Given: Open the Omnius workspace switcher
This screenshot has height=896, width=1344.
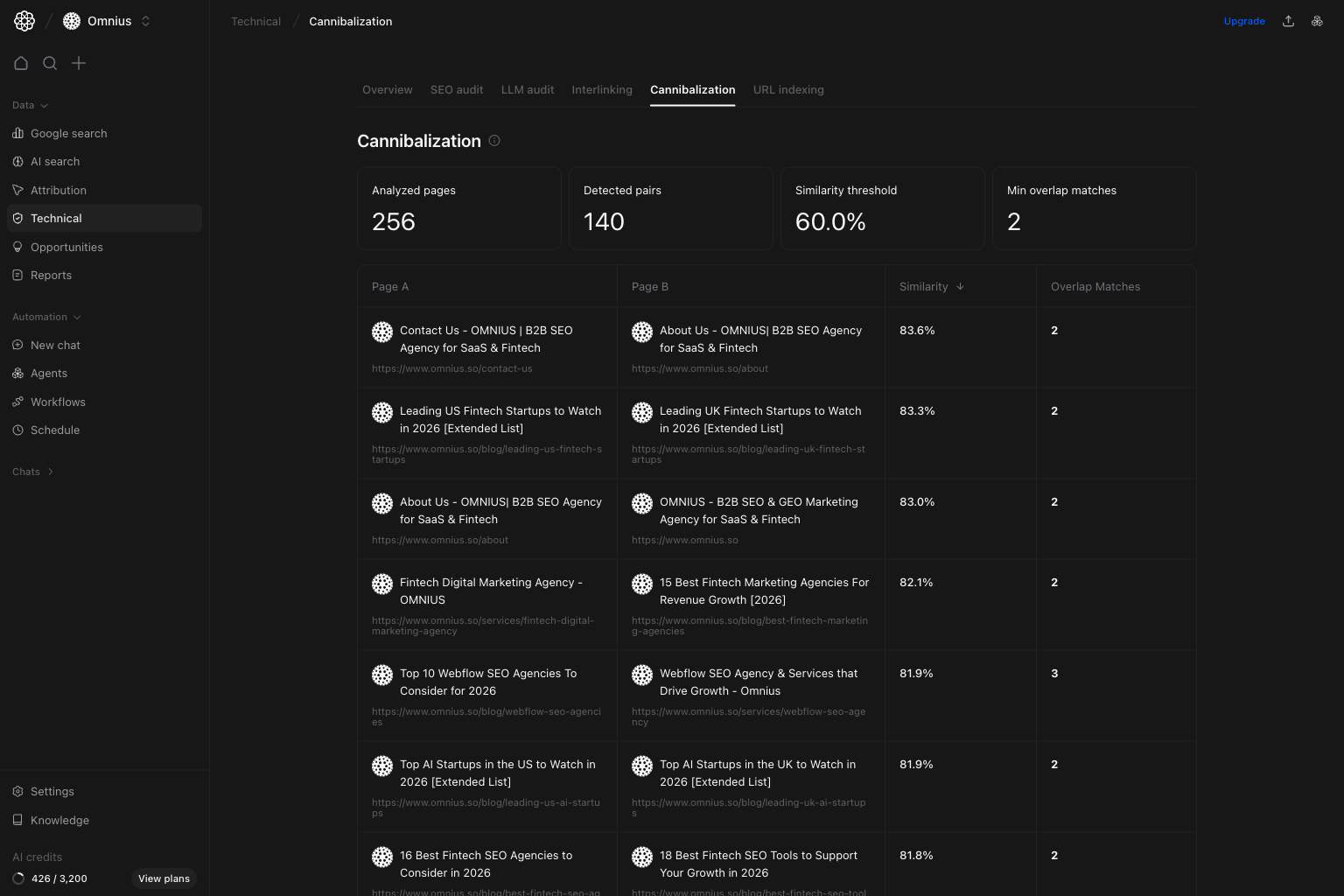Looking at the screenshot, I should pyautogui.click(x=108, y=21).
